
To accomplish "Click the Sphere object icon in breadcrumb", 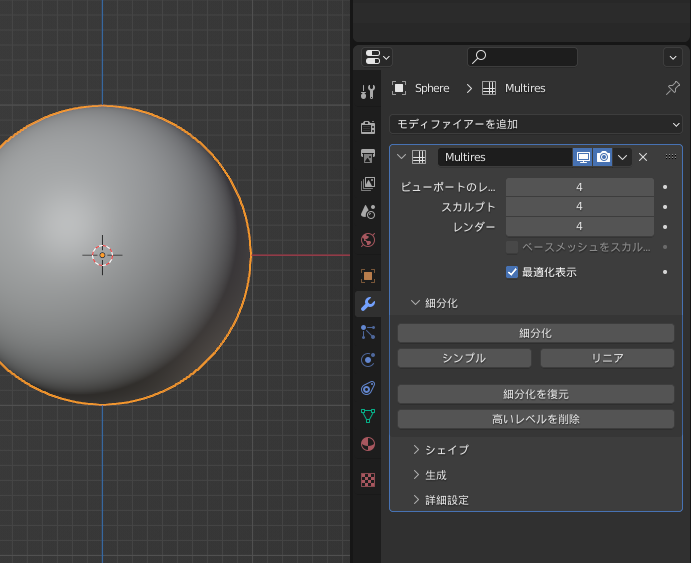I will [399, 88].
